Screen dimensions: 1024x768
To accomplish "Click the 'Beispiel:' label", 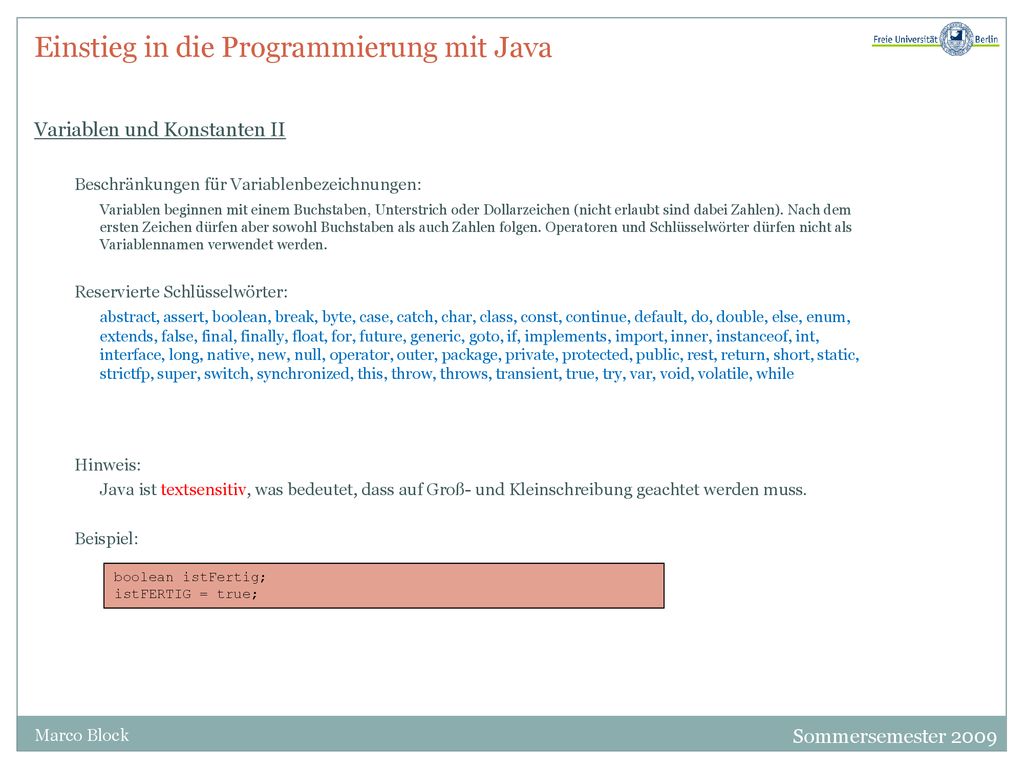I will click(x=106, y=539).
